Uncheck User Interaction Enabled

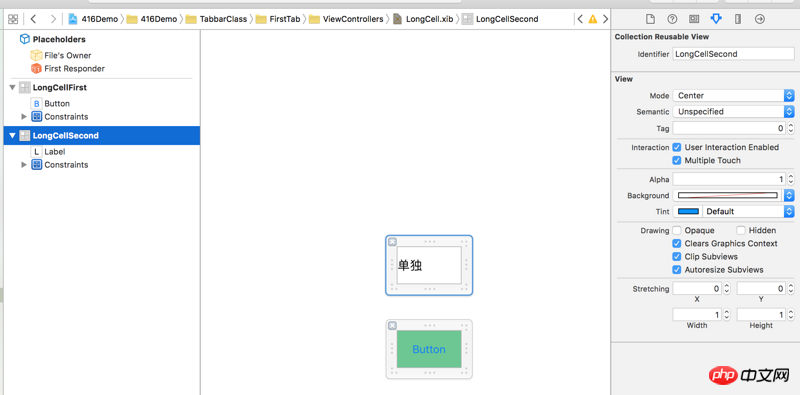[x=677, y=147]
